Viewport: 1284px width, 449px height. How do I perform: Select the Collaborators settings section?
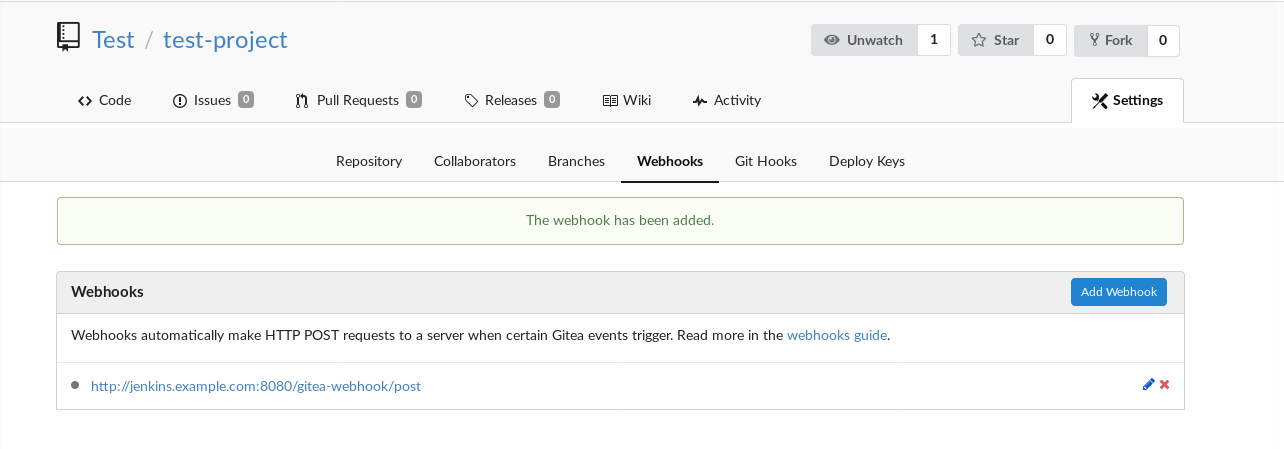point(475,161)
